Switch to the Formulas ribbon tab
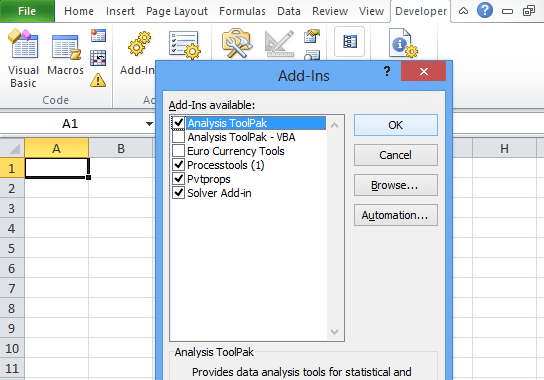 [x=242, y=11]
